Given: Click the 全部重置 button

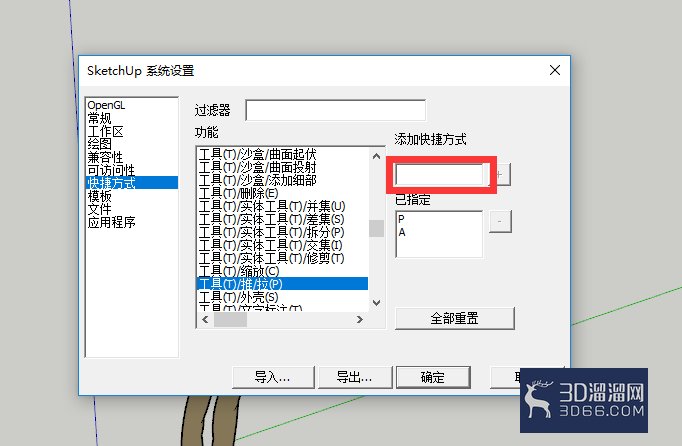Looking at the screenshot, I should [455, 319].
